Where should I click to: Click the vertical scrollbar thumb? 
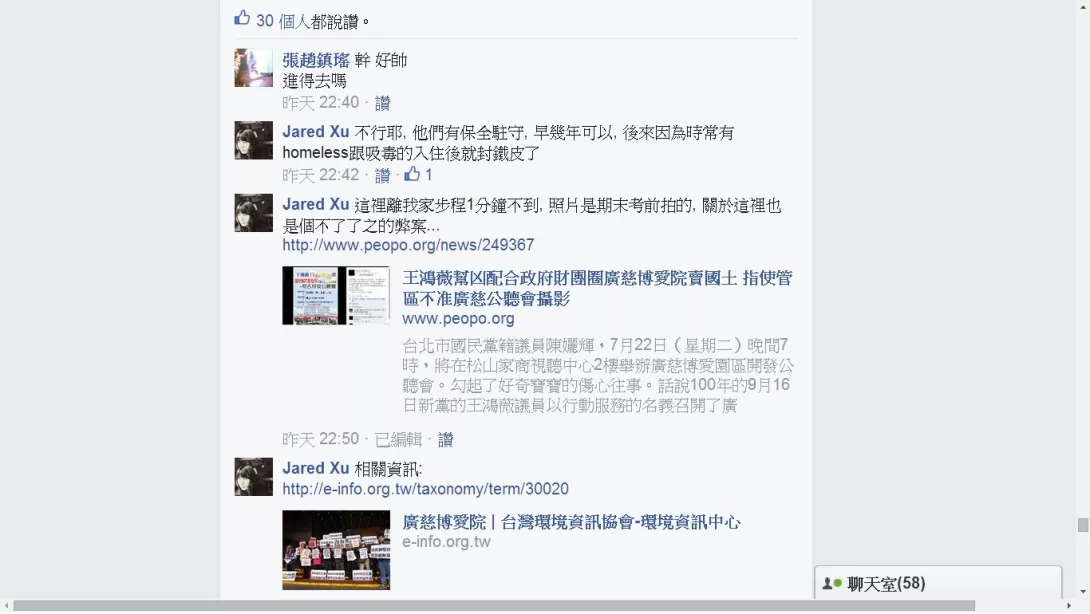click(1083, 525)
